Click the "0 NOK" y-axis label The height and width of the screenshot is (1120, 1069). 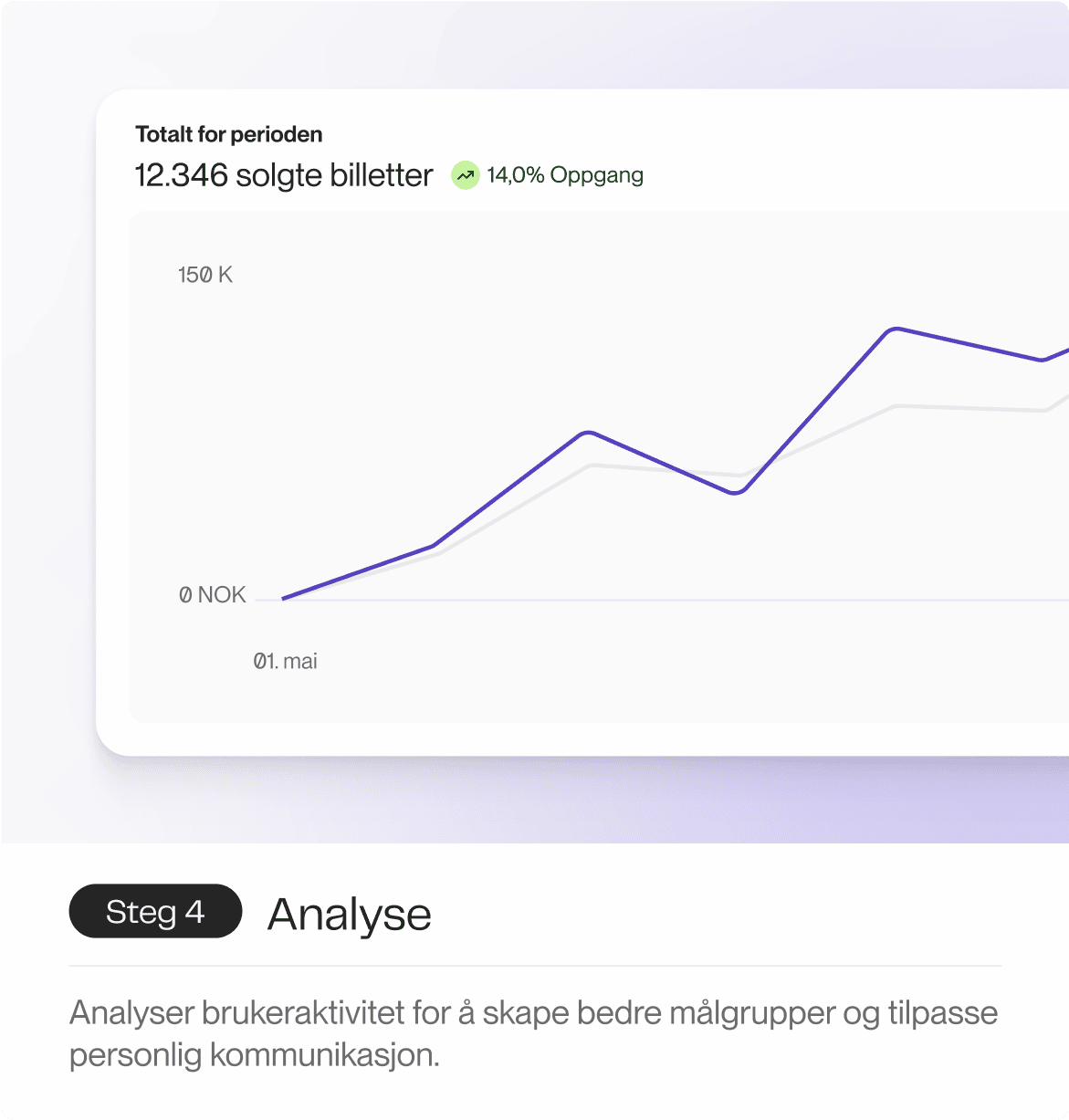[x=212, y=595]
